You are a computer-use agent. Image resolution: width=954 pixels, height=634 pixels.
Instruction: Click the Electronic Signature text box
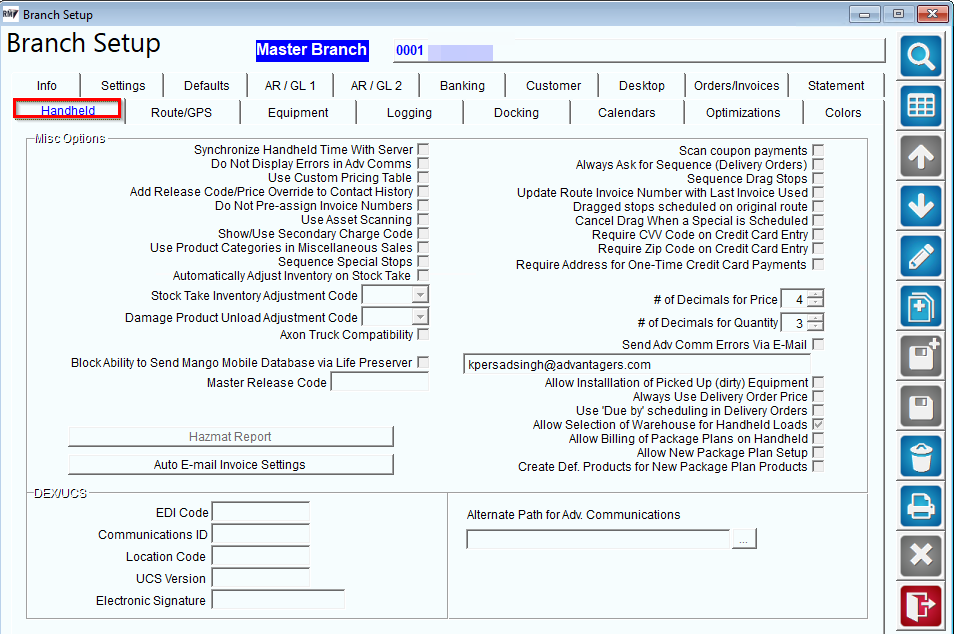[x=278, y=600]
